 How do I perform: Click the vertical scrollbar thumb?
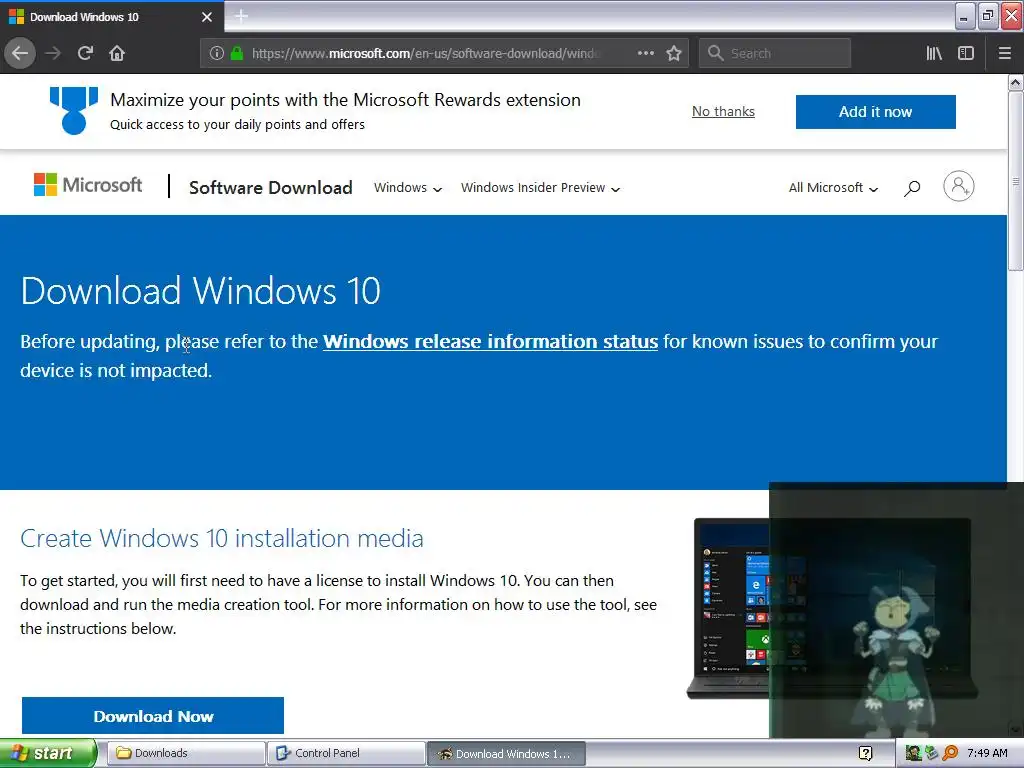pos(1015,180)
